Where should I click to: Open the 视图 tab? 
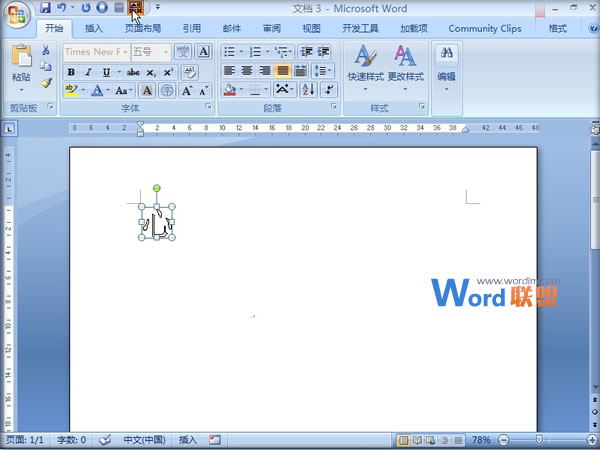(x=311, y=28)
